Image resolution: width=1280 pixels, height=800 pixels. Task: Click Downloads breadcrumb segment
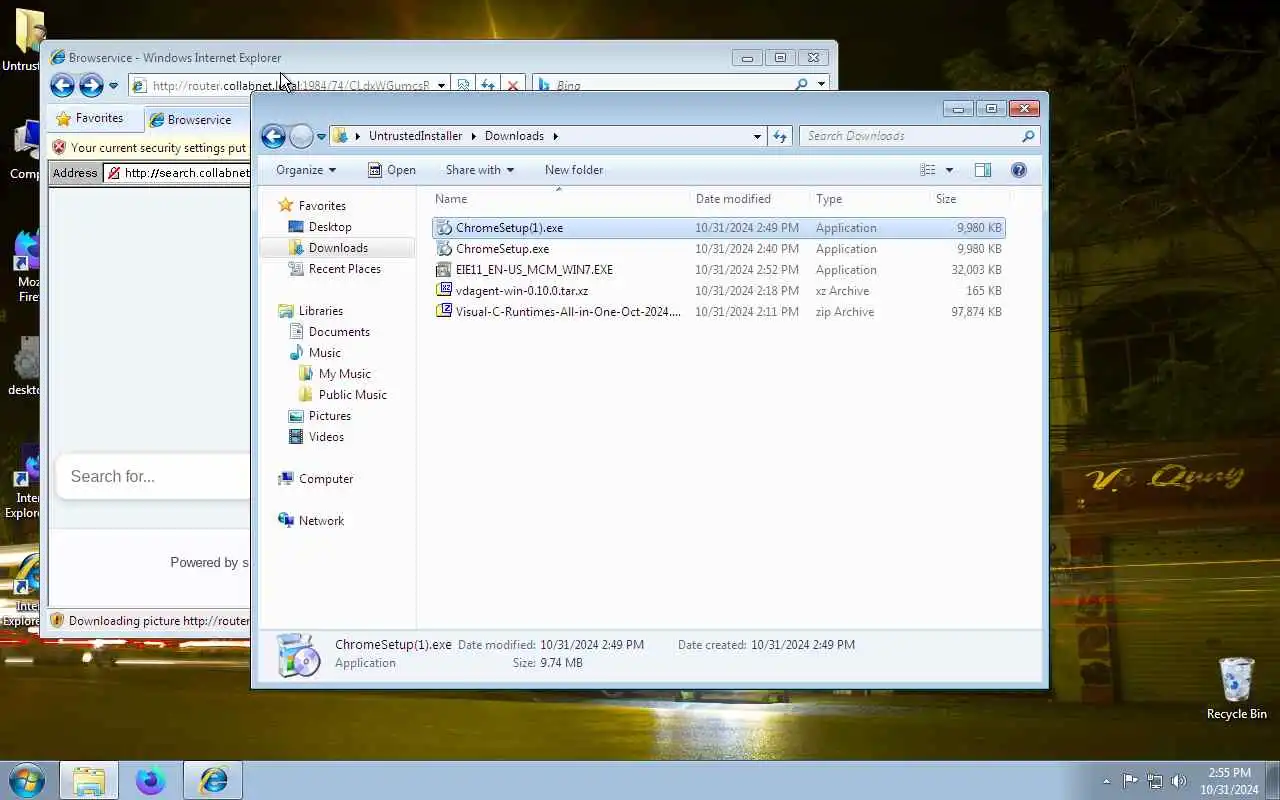(514, 136)
